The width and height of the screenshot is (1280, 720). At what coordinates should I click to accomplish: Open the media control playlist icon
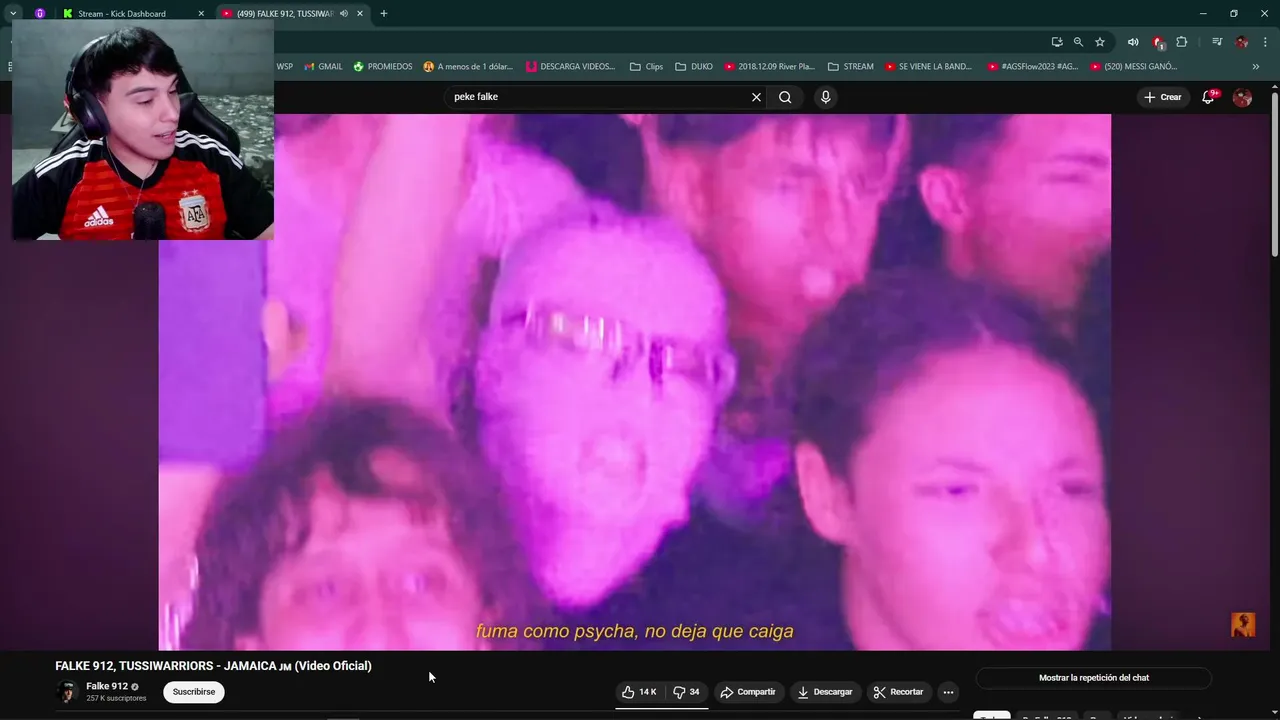click(x=1217, y=42)
